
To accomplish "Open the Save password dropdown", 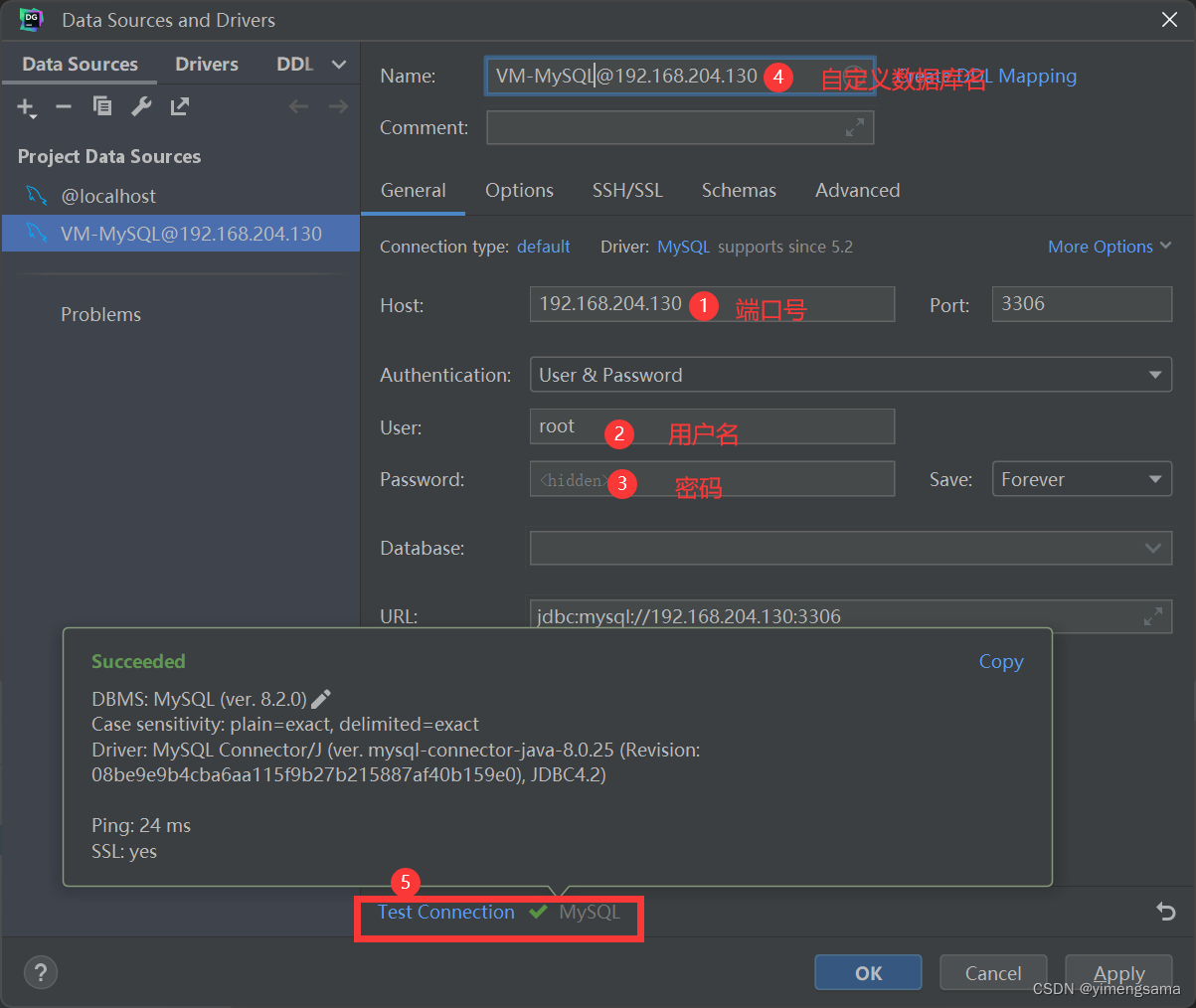I will (x=1082, y=479).
